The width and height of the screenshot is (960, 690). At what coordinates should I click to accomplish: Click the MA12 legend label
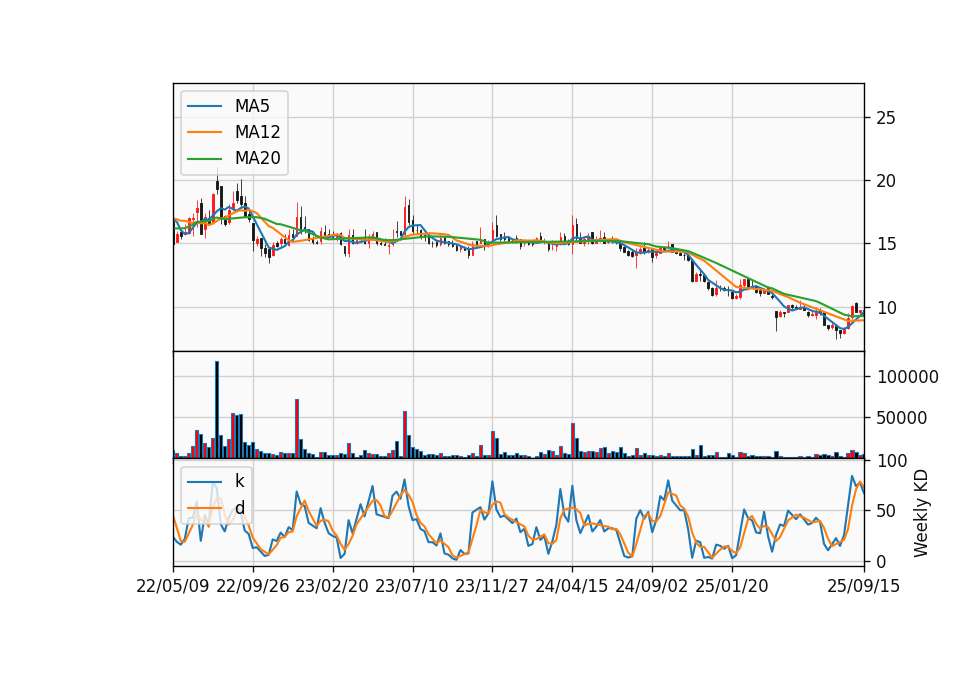(x=257, y=132)
